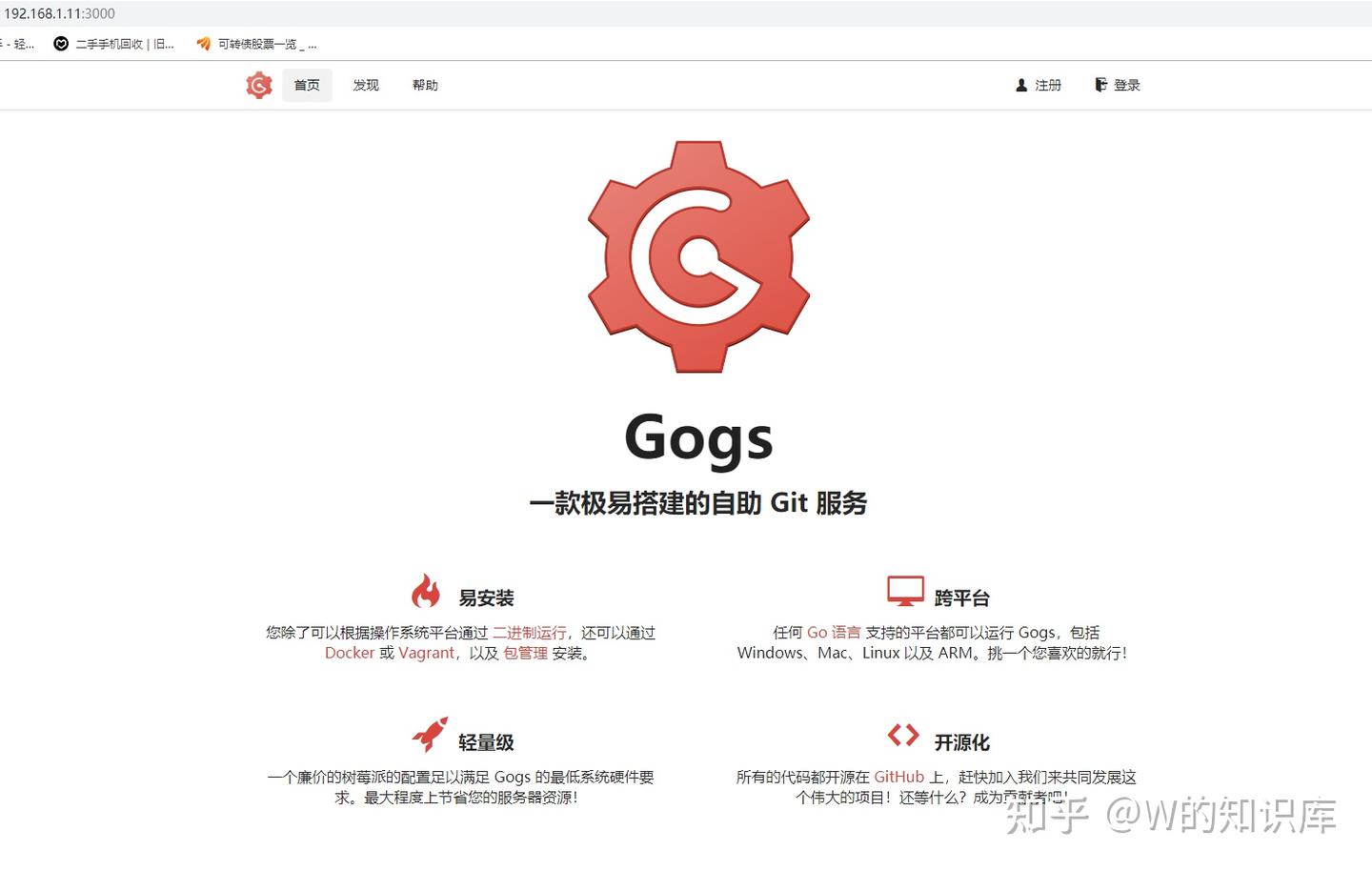Click the Gogs gear logo in the navbar
The image size is (1372, 871).
[x=258, y=85]
